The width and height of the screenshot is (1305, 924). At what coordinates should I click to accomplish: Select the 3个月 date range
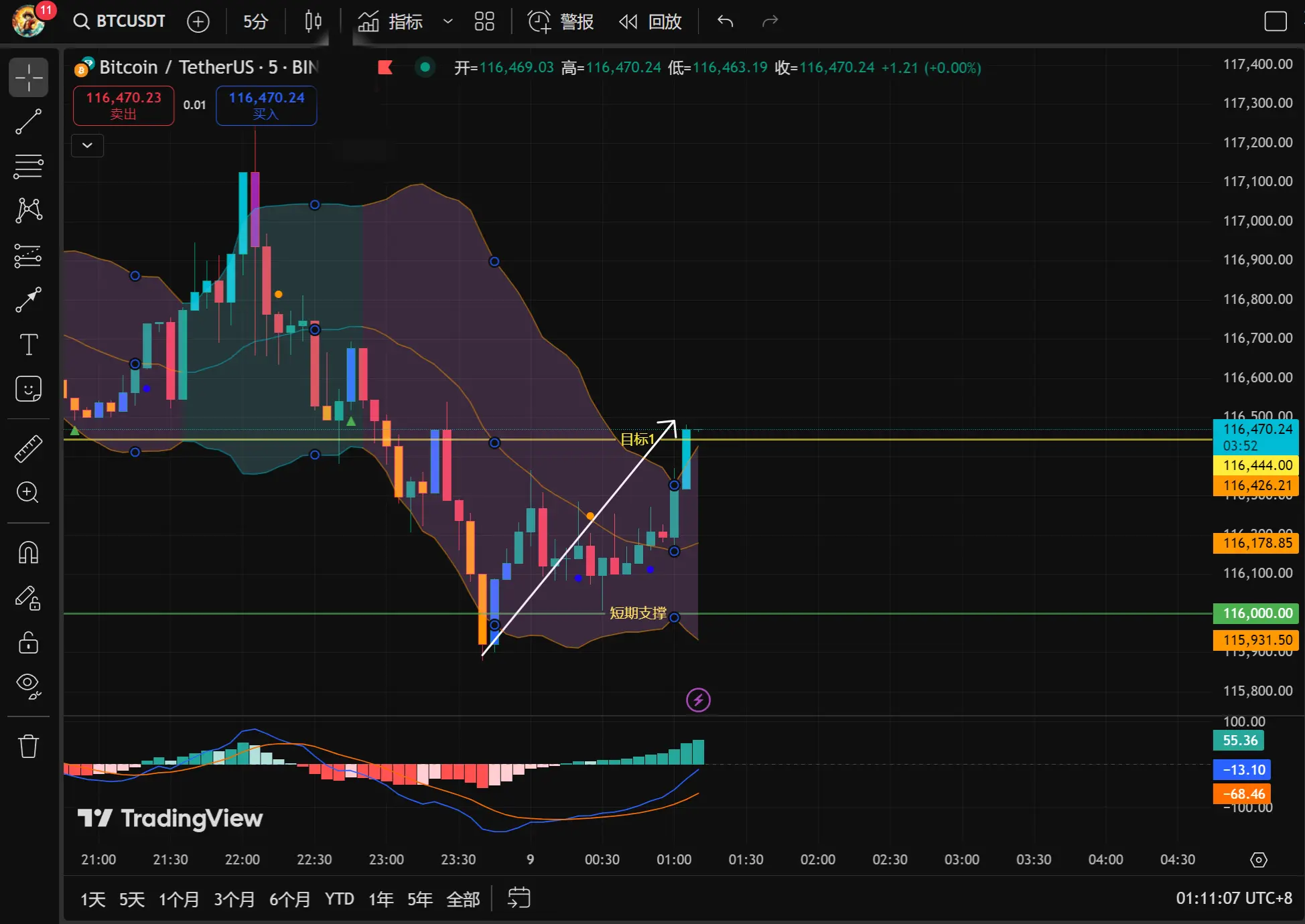(234, 899)
